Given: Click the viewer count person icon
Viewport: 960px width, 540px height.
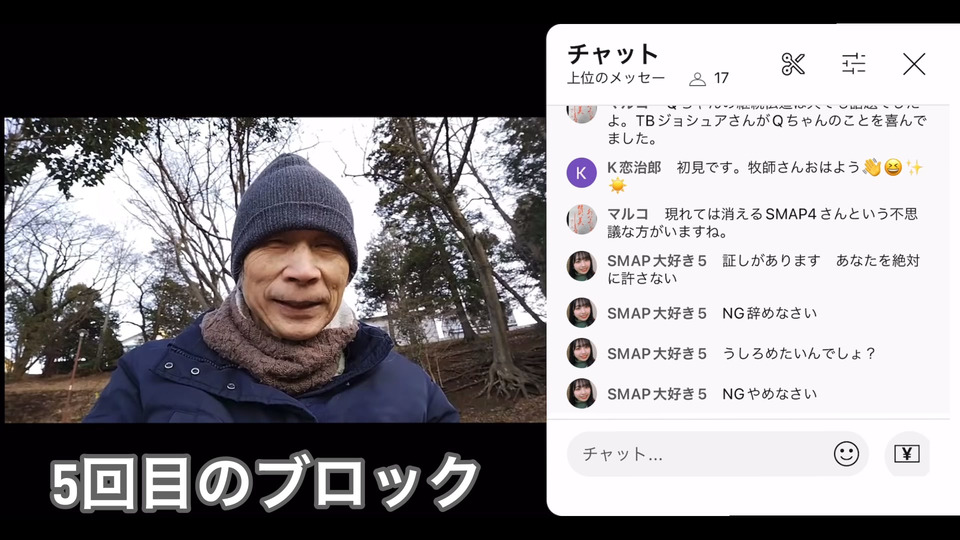Looking at the screenshot, I should (697, 79).
